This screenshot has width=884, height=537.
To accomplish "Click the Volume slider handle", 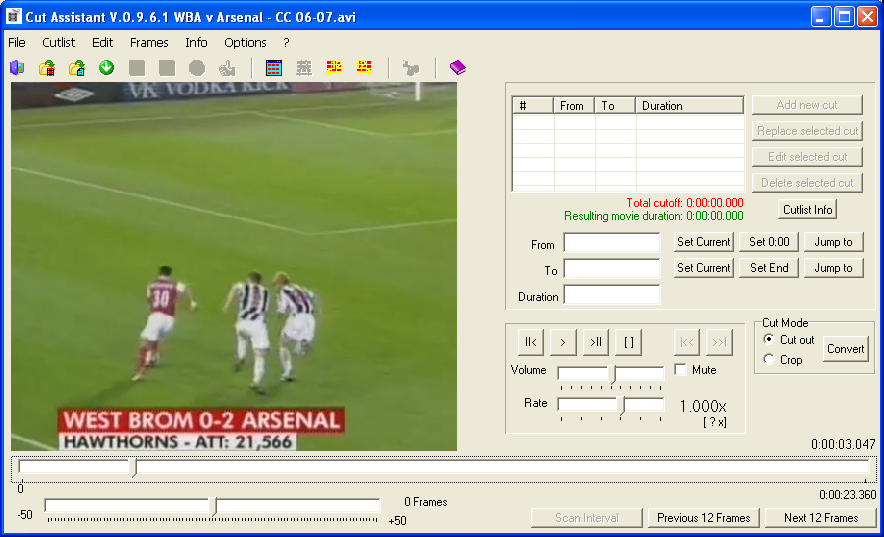I will coord(612,374).
